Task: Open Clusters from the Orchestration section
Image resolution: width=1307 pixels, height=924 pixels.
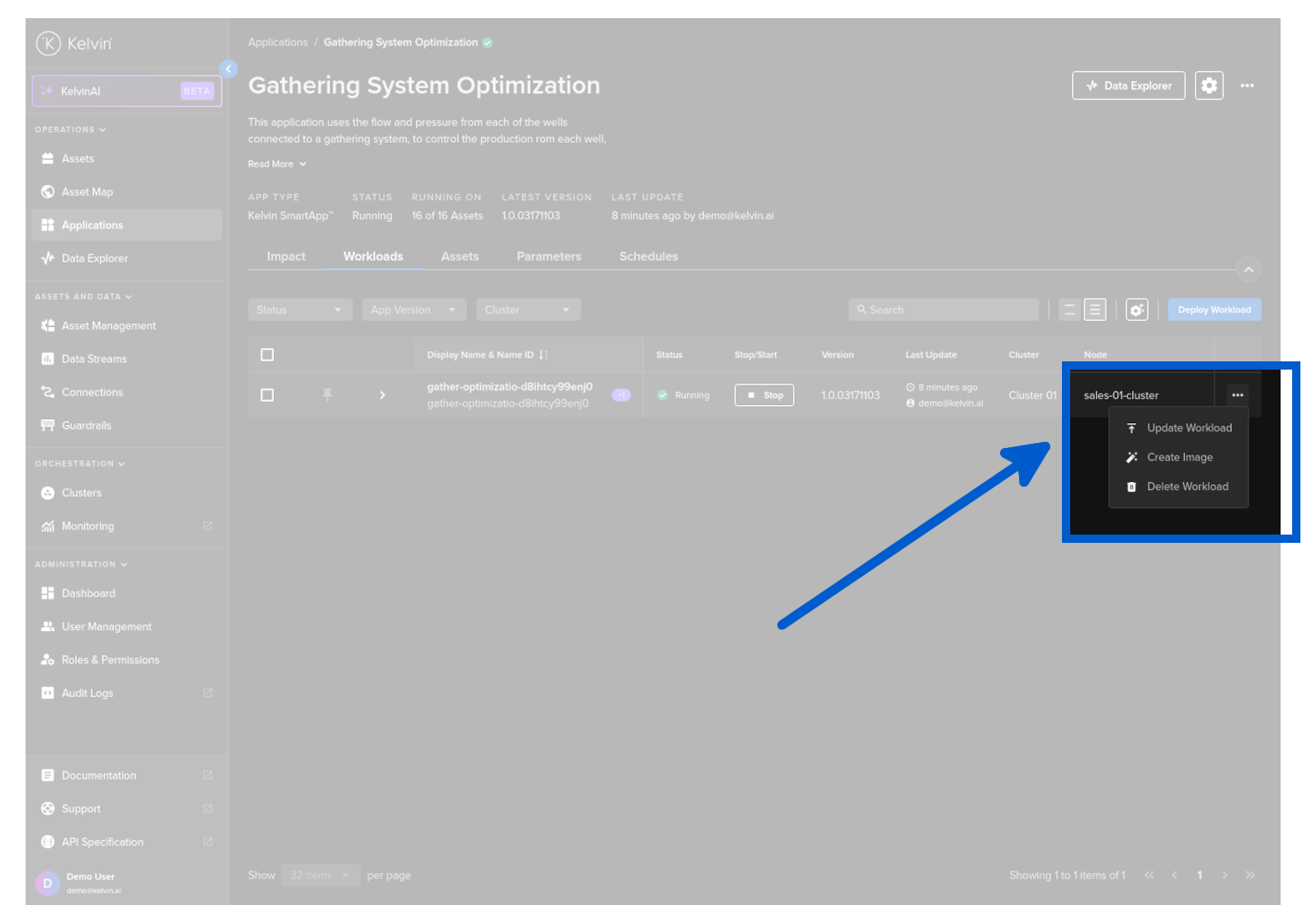Action: [81, 493]
